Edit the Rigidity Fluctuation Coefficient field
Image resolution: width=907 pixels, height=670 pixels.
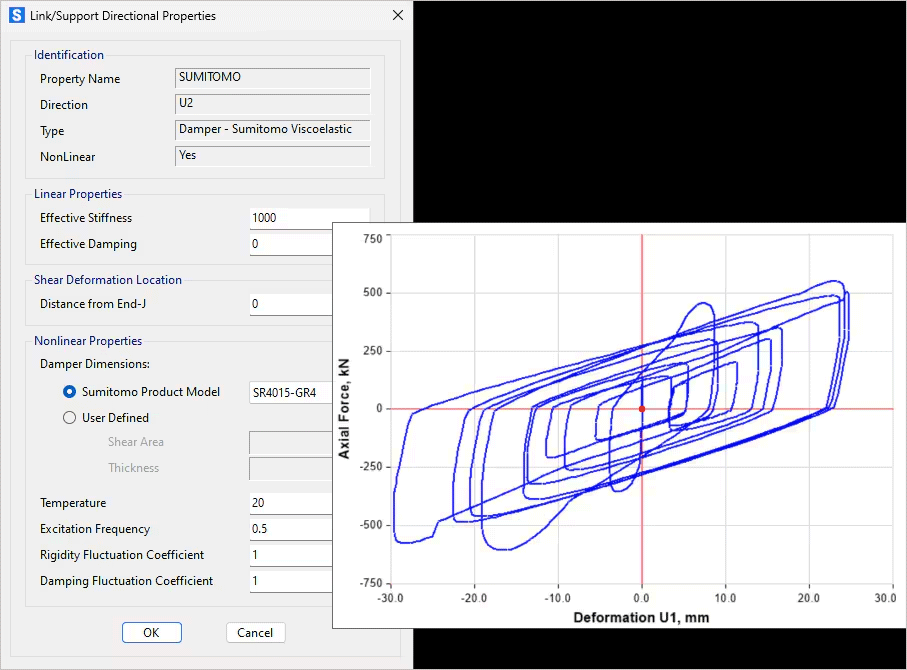pos(290,555)
